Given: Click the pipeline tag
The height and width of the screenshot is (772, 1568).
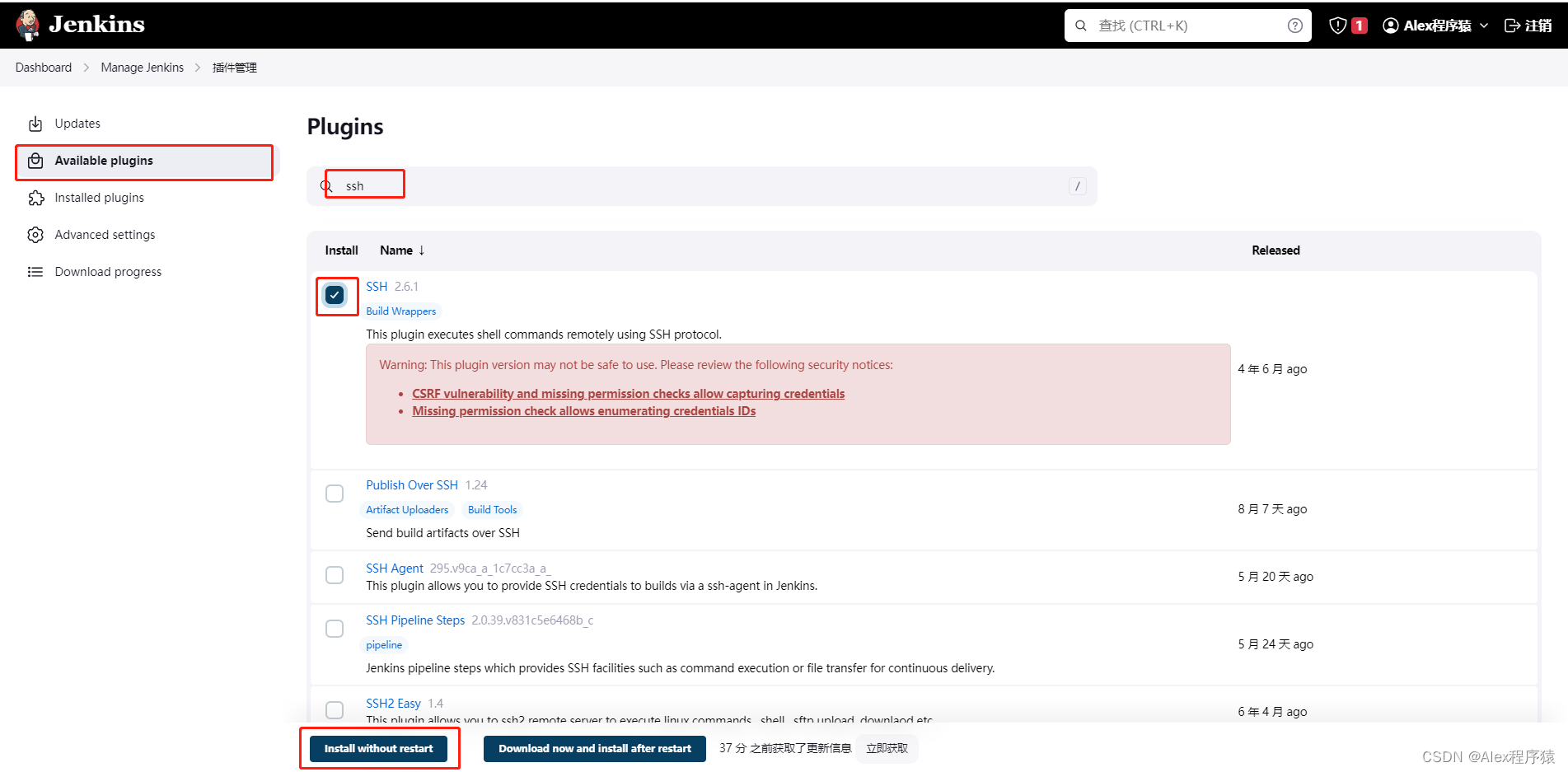Looking at the screenshot, I should (x=384, y=645).
